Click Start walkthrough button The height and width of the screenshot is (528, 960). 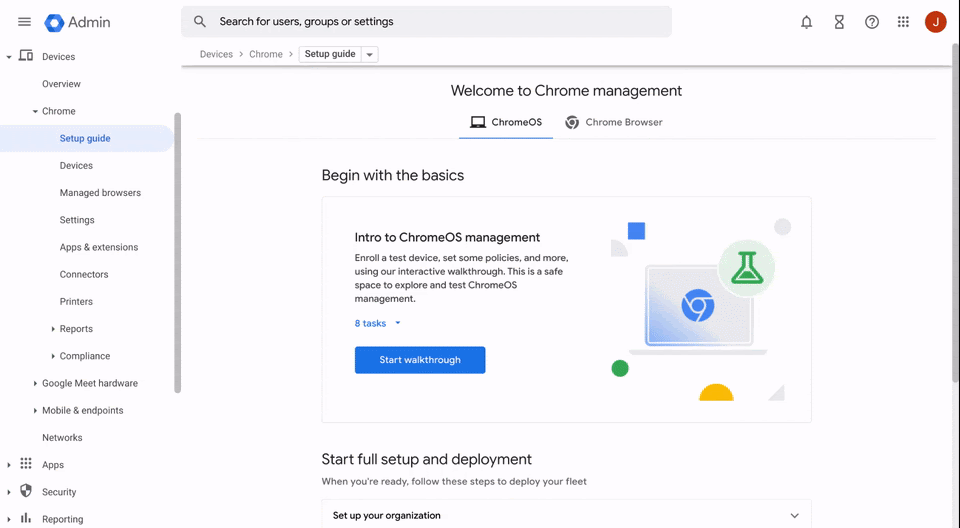[420, 360]
